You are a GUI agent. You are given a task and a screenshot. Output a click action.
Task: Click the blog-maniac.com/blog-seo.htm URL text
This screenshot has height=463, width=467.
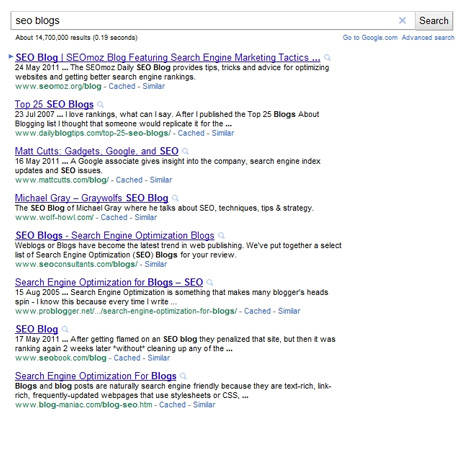(x=83, y=405)
